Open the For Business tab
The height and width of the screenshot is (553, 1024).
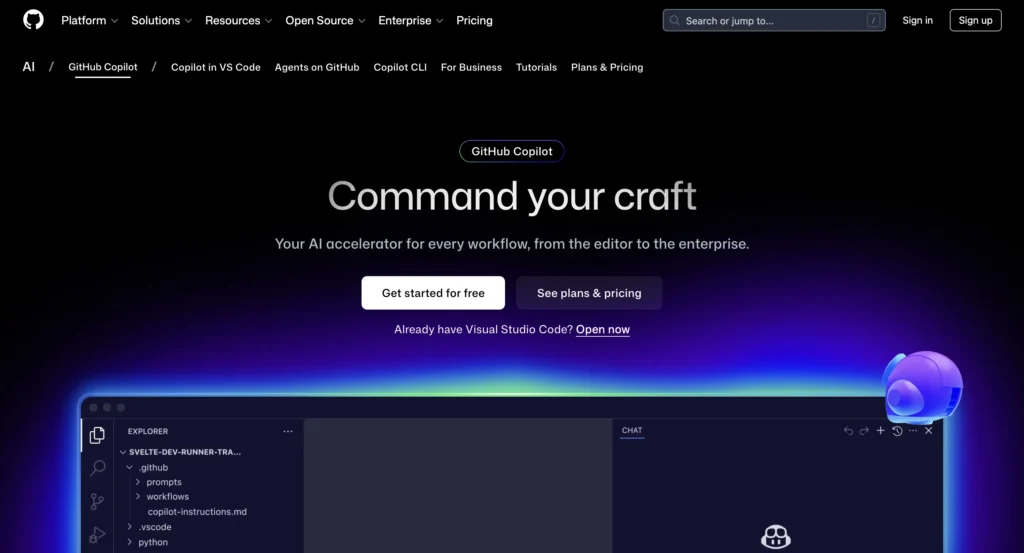tap(471, 67)
